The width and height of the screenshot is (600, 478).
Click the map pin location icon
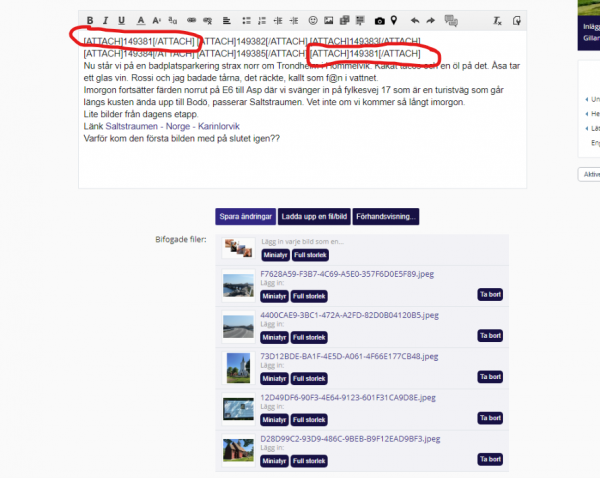[393, 20]
